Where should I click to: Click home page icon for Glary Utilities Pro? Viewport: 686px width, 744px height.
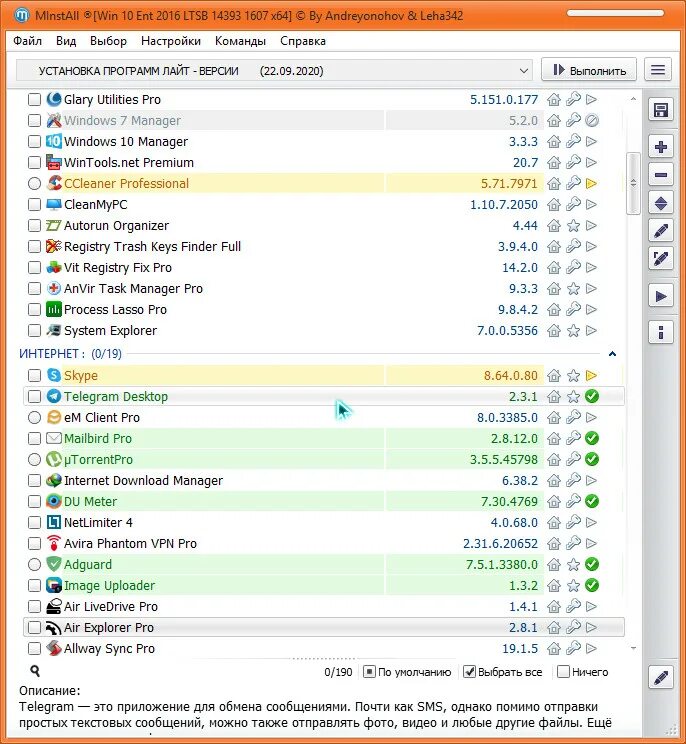click(x=554, y=100)
